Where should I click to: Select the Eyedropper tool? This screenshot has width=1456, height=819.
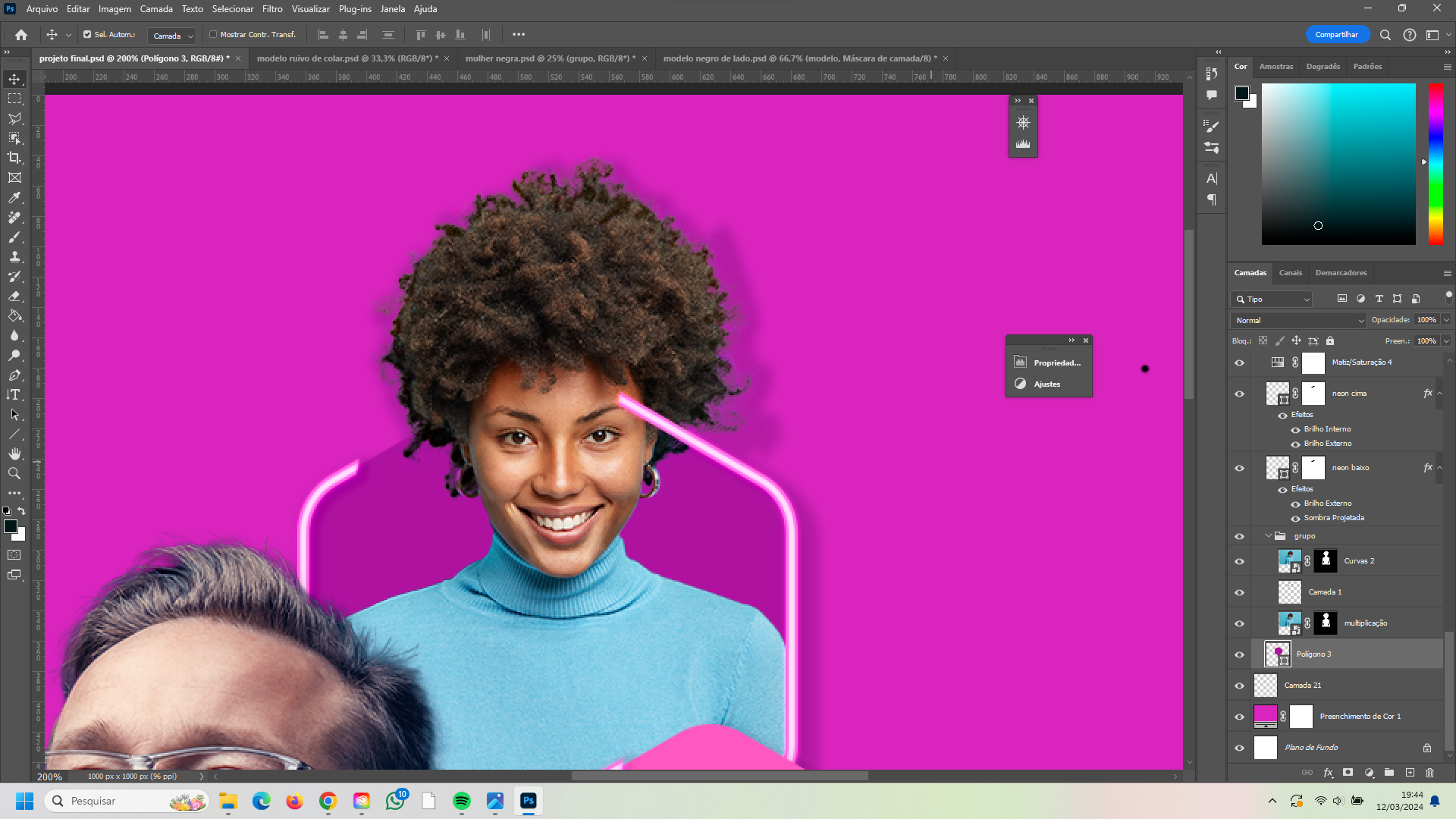[x=14, y=197]
